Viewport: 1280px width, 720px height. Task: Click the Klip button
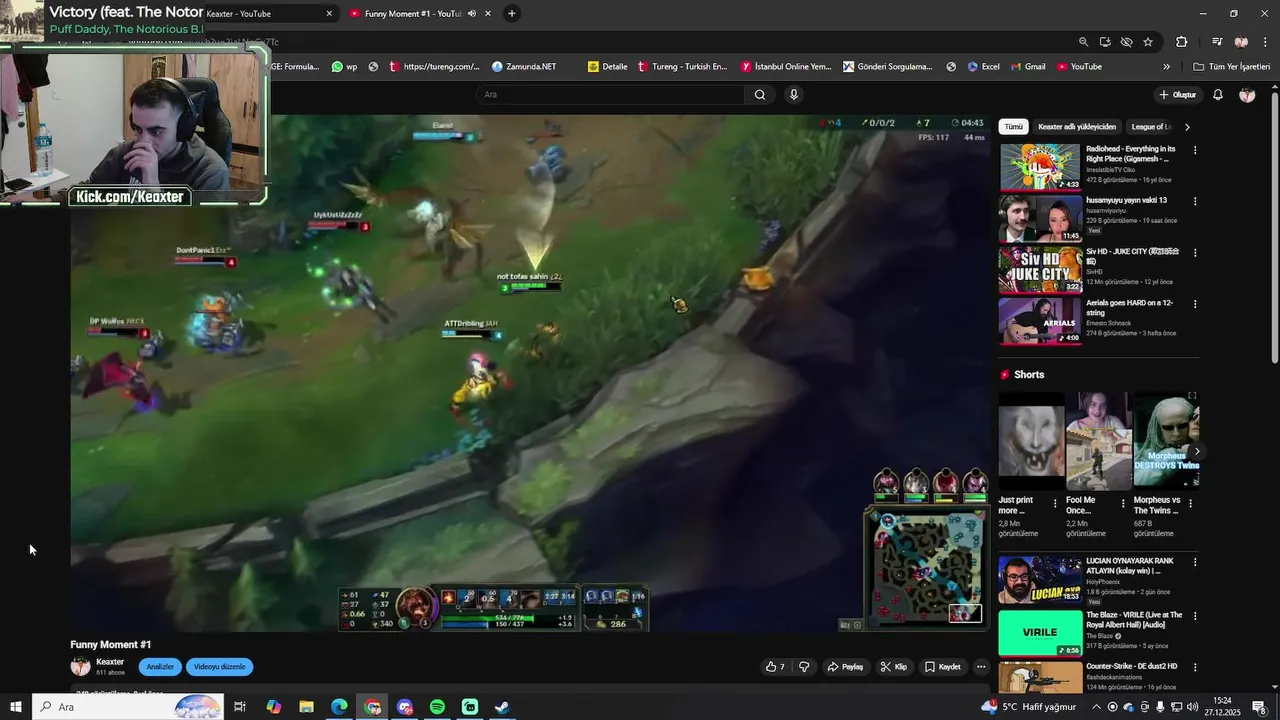[x=894, y=667]
